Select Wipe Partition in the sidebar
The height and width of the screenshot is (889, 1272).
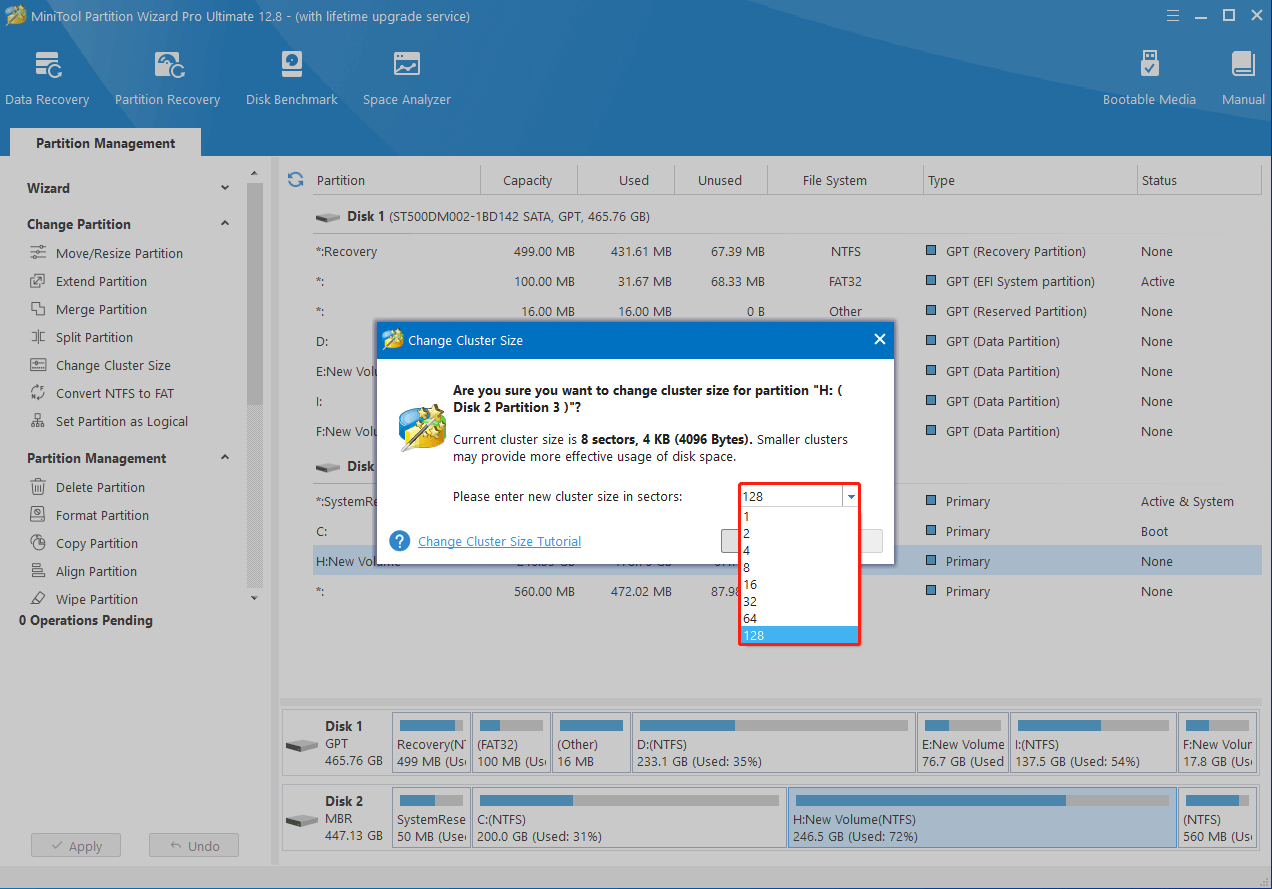click(97, 599)
